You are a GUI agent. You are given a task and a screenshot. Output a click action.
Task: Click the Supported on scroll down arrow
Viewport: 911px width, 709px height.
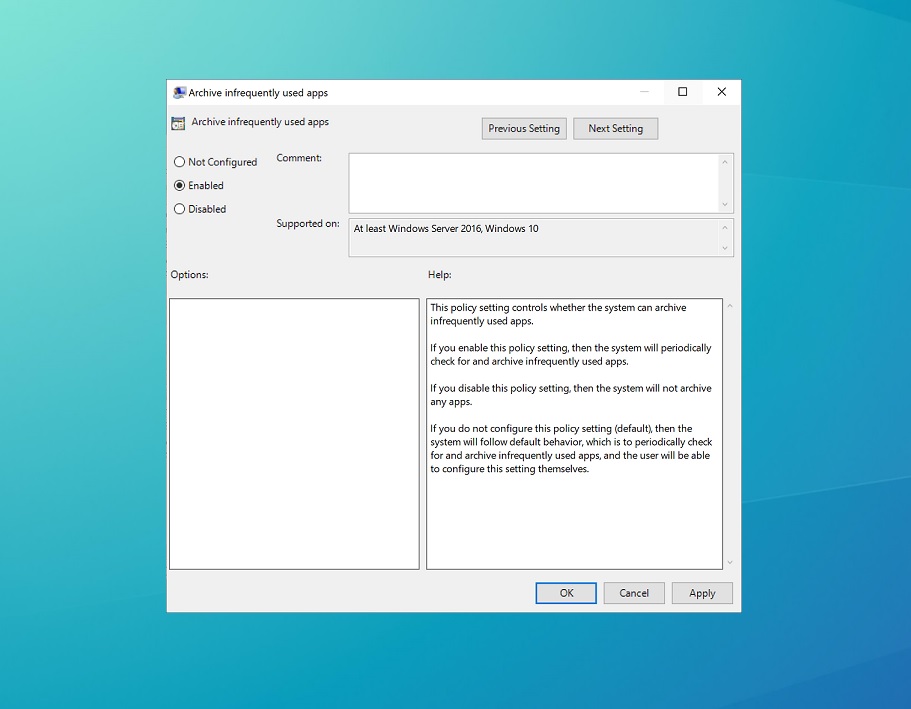tap(725, 248)
